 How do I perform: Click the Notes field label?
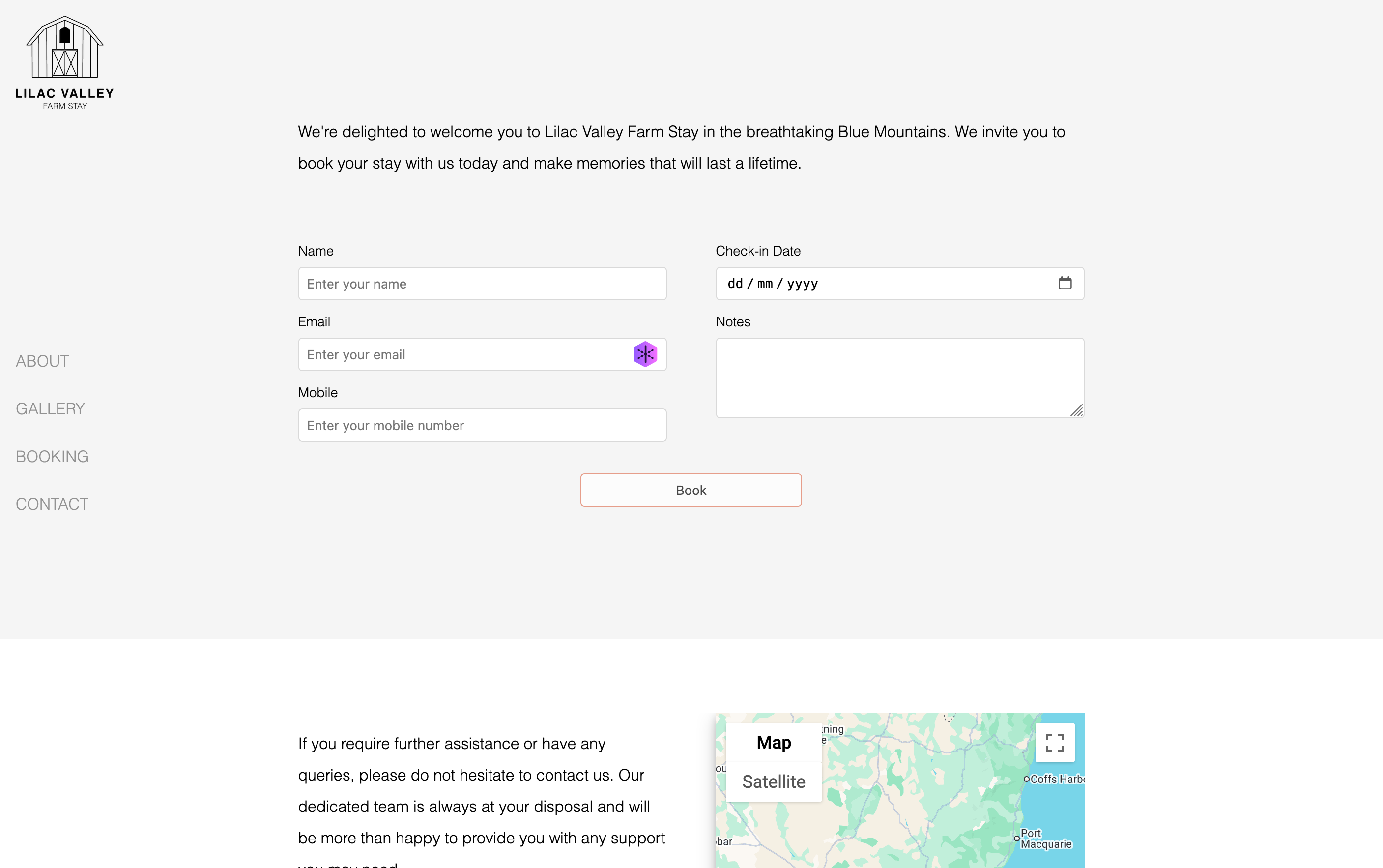733,322
